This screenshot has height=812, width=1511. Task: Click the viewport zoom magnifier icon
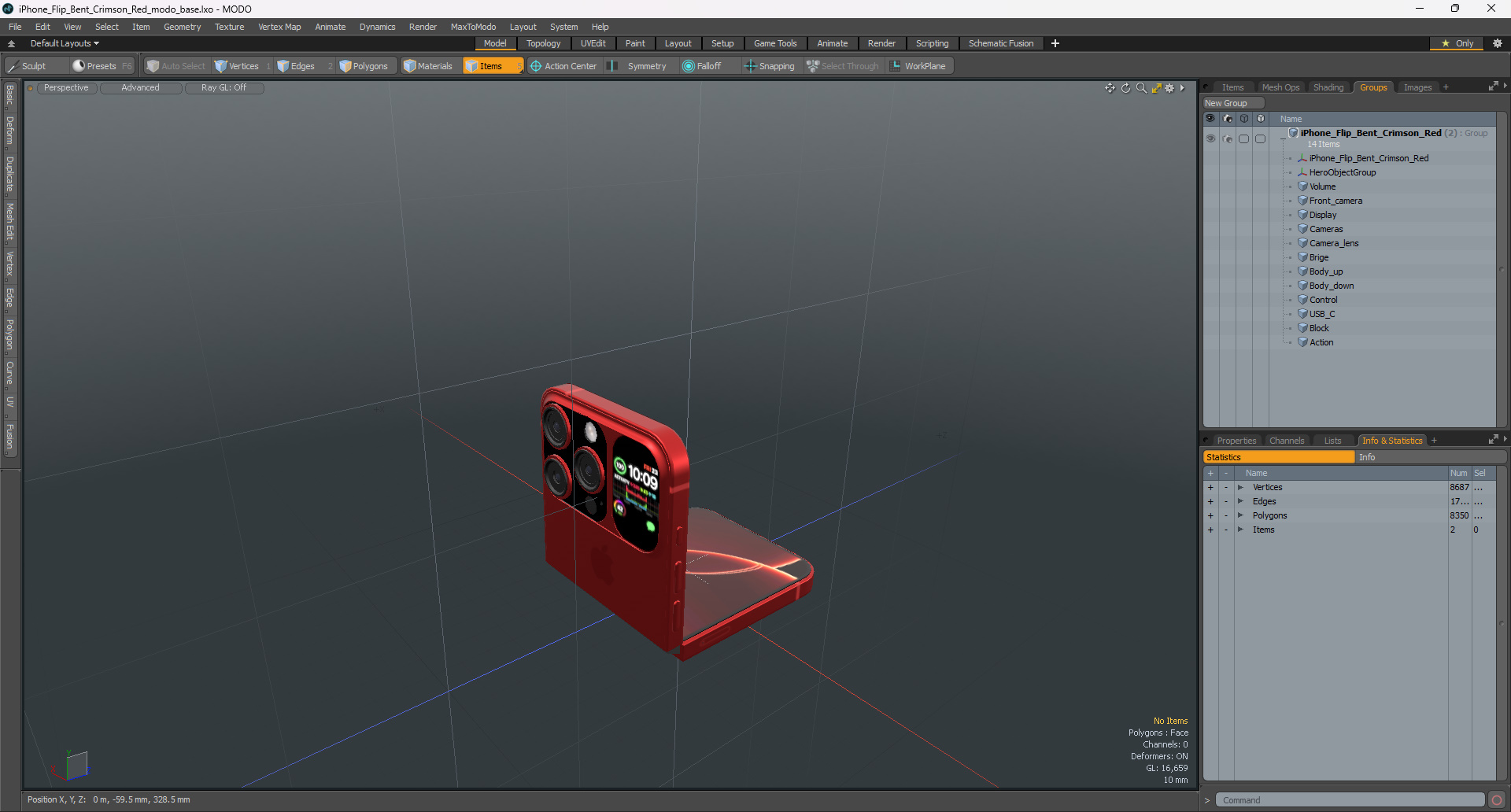coord(1141,88)
